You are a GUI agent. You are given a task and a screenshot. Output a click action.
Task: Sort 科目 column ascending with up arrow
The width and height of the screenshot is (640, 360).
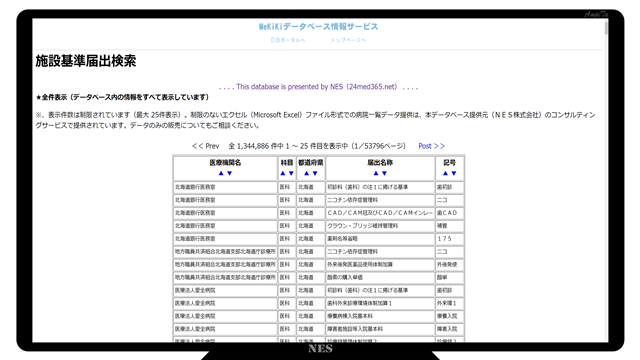(282, 173)
